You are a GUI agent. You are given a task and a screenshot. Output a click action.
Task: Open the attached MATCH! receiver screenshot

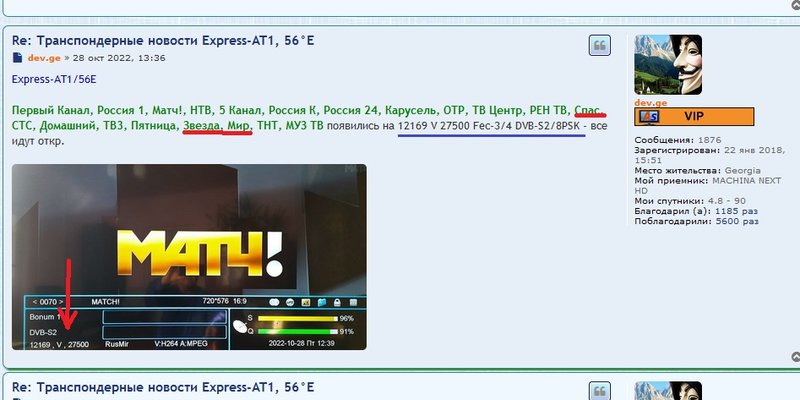click(189, 257)
